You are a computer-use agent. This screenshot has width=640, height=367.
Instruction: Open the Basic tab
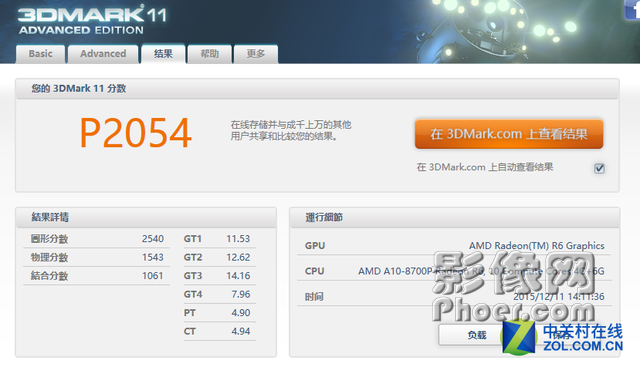coord(40,54)
